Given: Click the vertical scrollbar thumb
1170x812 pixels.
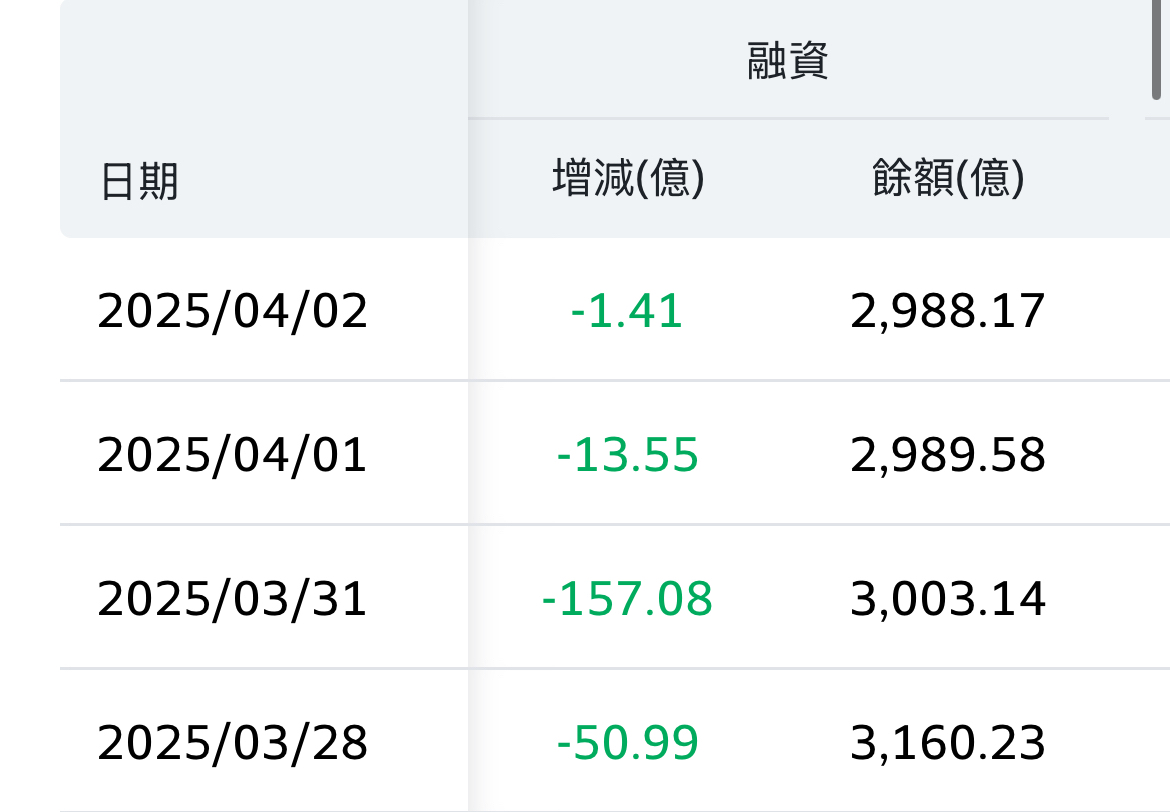Looking at the screenshot, I should point(1157,50).
